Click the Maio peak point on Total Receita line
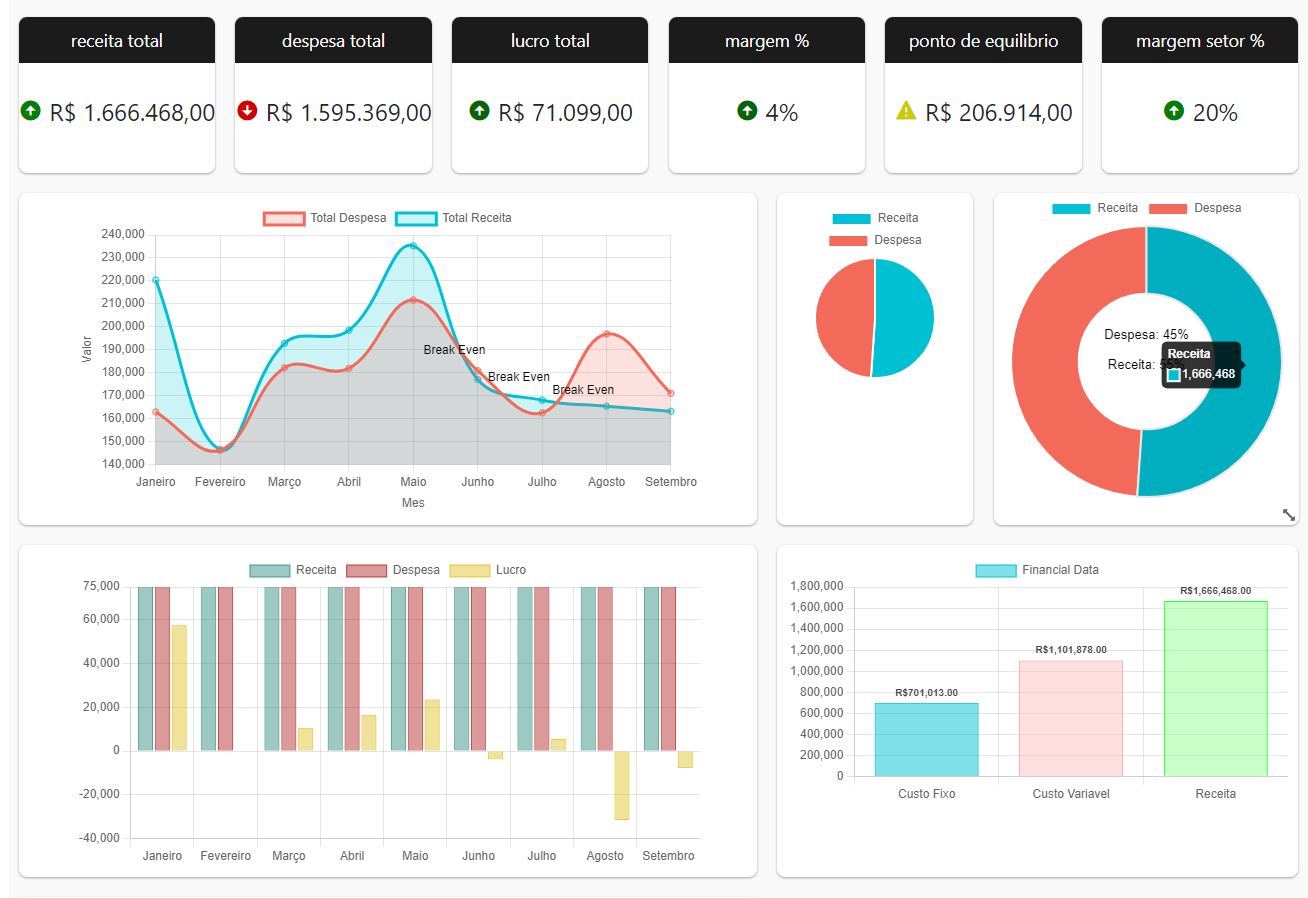Viewport: 1308px width, 898px height. (x=413, y=245)
